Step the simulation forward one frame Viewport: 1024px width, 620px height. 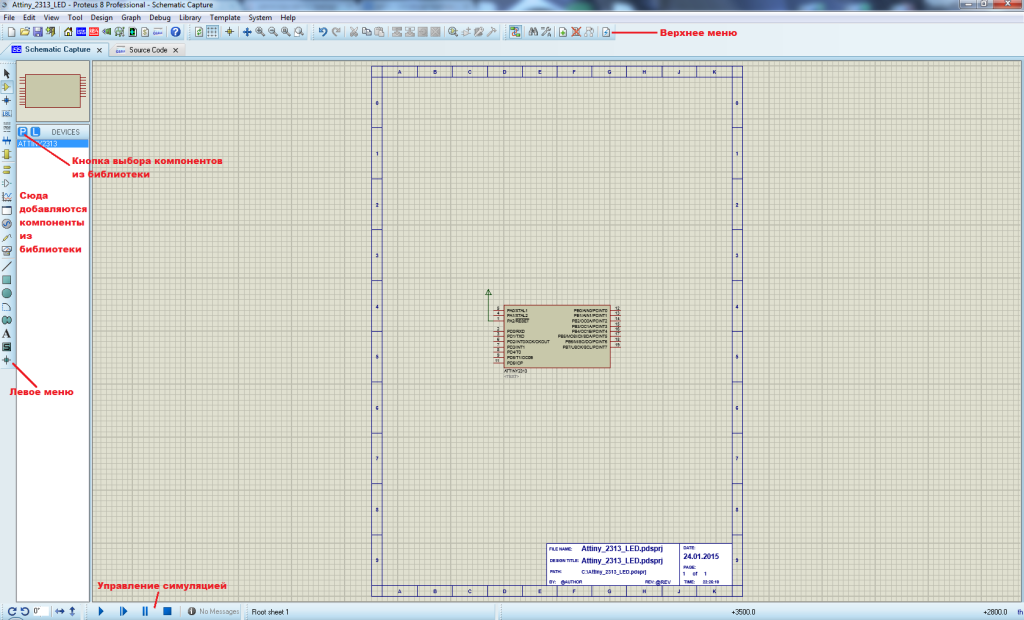click(x=123, y=612)
